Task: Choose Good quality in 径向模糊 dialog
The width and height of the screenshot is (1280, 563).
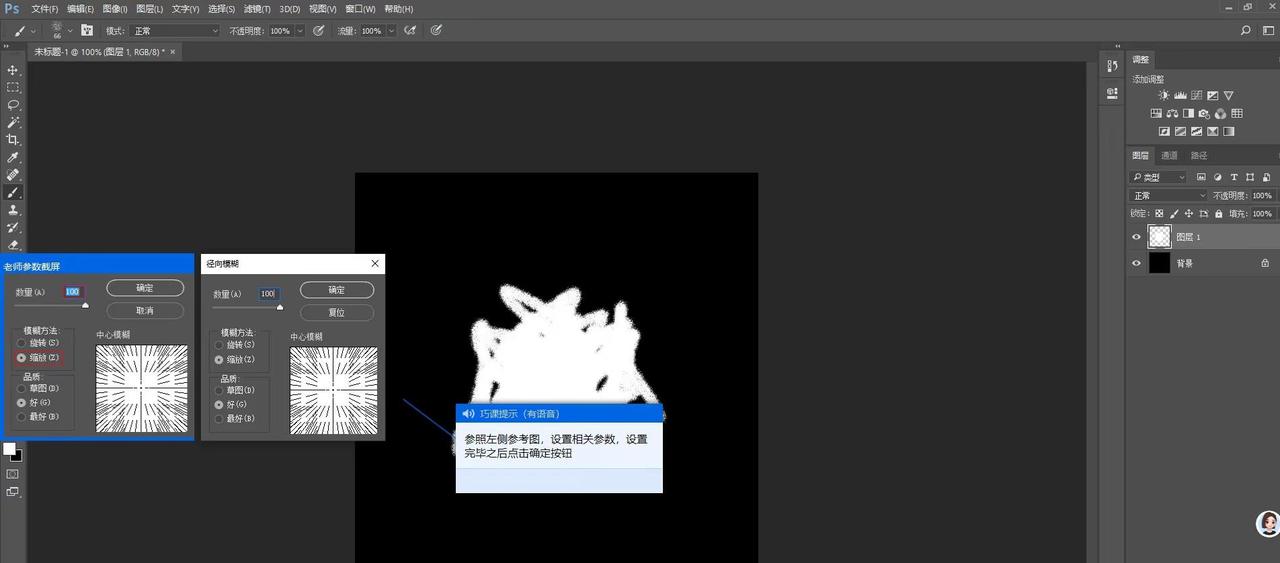Action: [x=219, y=404]
